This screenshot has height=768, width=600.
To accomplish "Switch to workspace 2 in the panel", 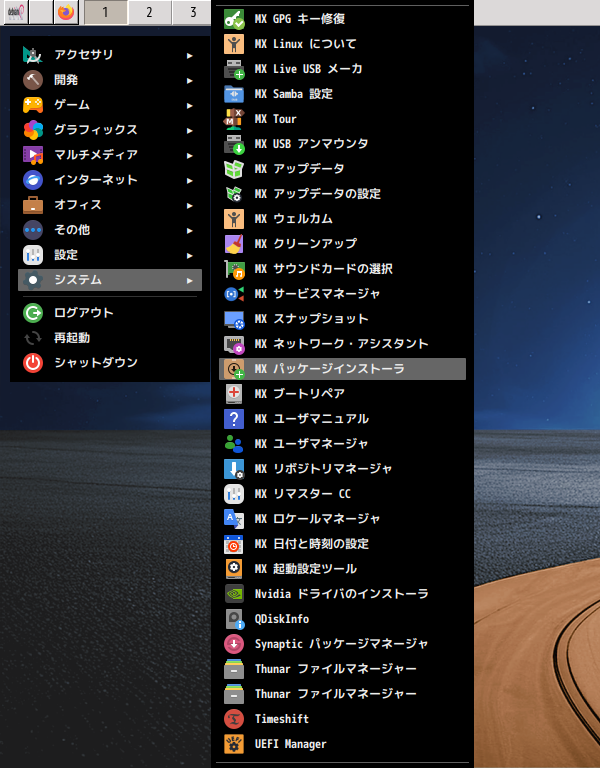I will coord(149,12).
